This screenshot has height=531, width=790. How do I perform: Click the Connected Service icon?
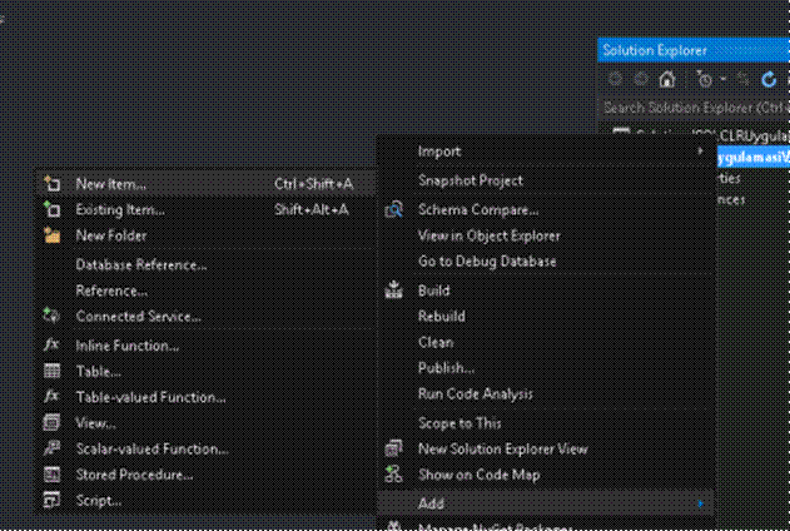click(52, 316)
